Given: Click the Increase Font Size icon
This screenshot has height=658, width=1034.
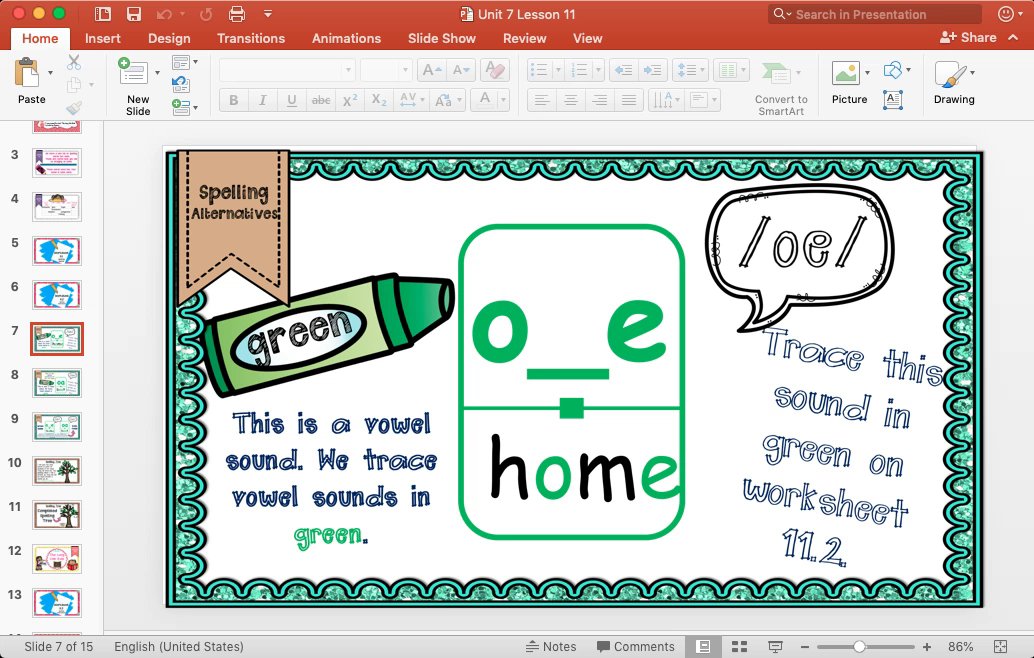Looking at the screenshot, I should pyautogui.click(x=431, y=70).
